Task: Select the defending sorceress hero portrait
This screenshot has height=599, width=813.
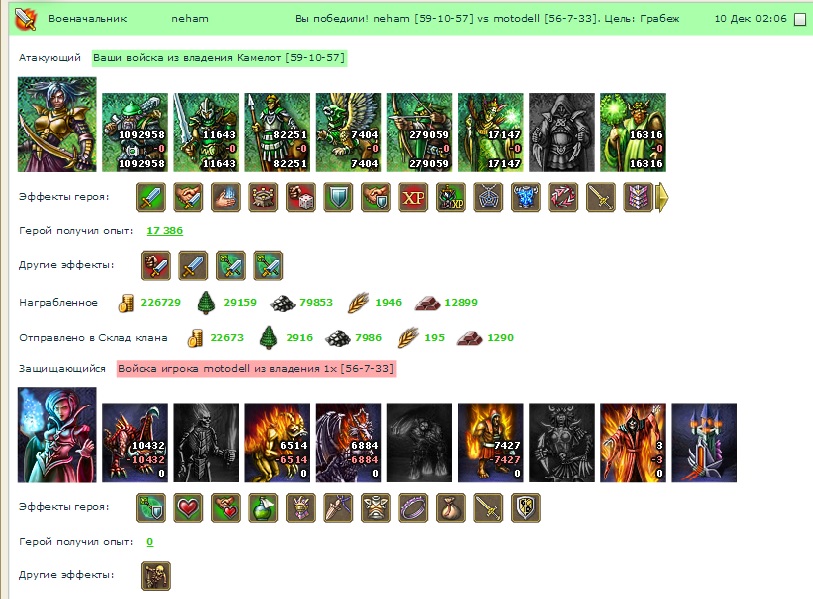Action: point(57,435)
